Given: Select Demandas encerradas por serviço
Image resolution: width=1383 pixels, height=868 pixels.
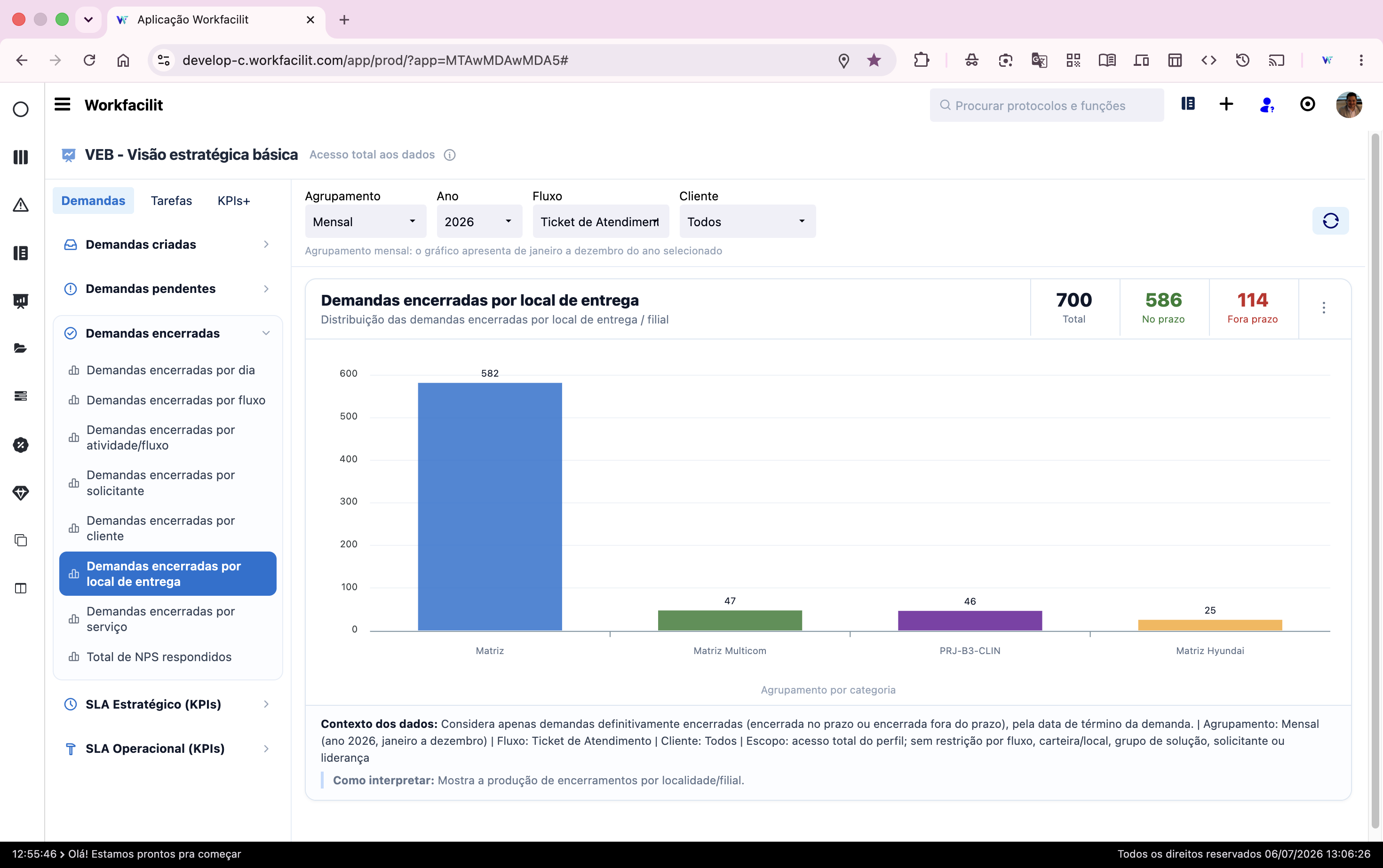Looking at the screenshot, I should (x=168, y=619).
